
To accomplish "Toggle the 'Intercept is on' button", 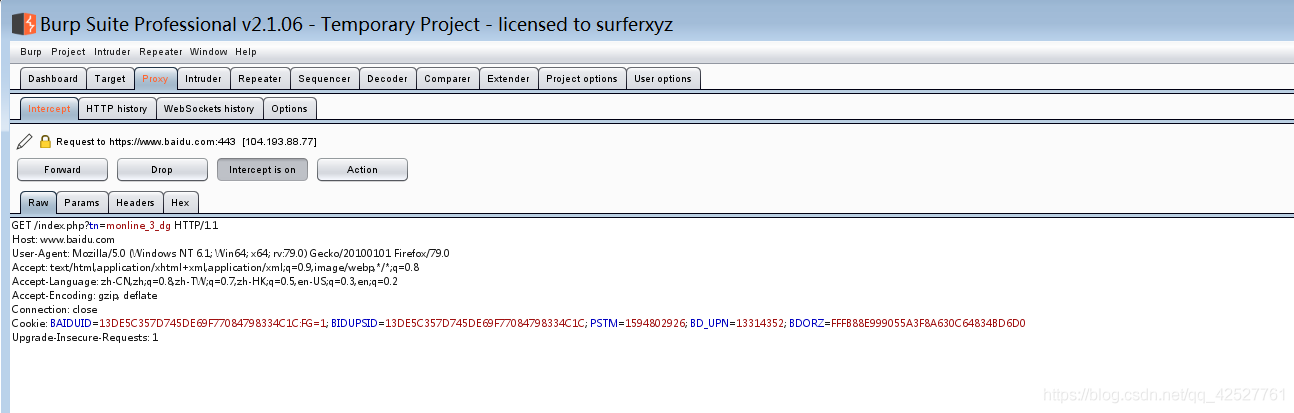I will pos(262,170).
